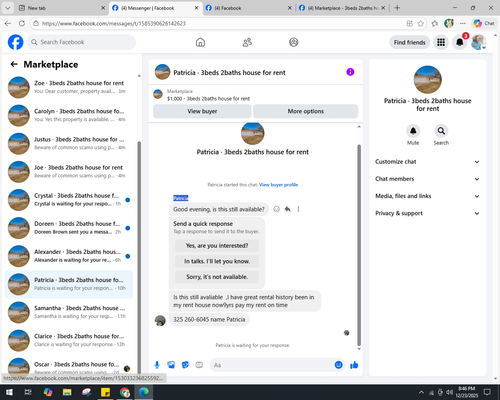Open the notifications bell
Screen dimensions: 500x400
point(460,42)
